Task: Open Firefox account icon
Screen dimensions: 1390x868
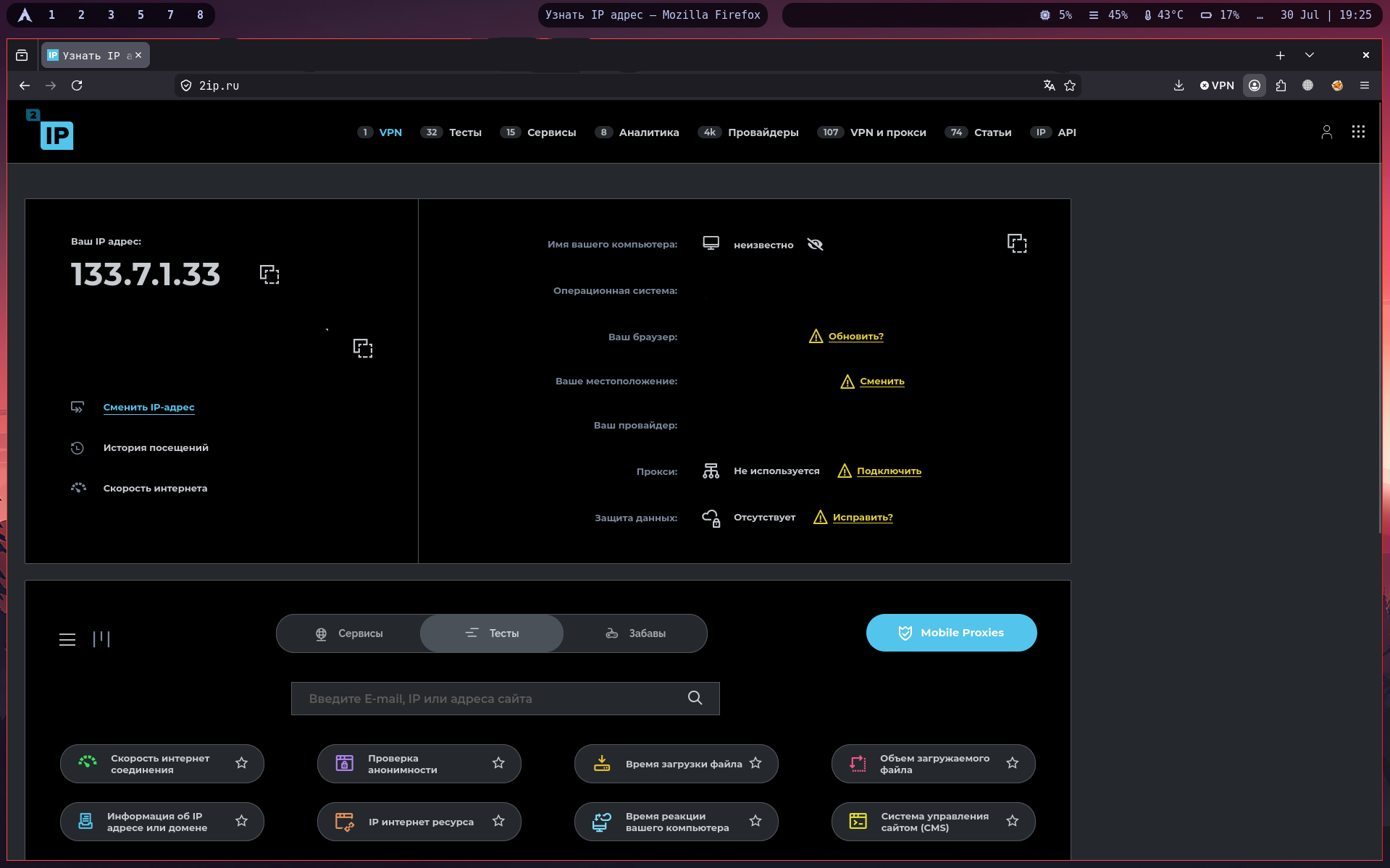Action: click(x=1255, y=85)
